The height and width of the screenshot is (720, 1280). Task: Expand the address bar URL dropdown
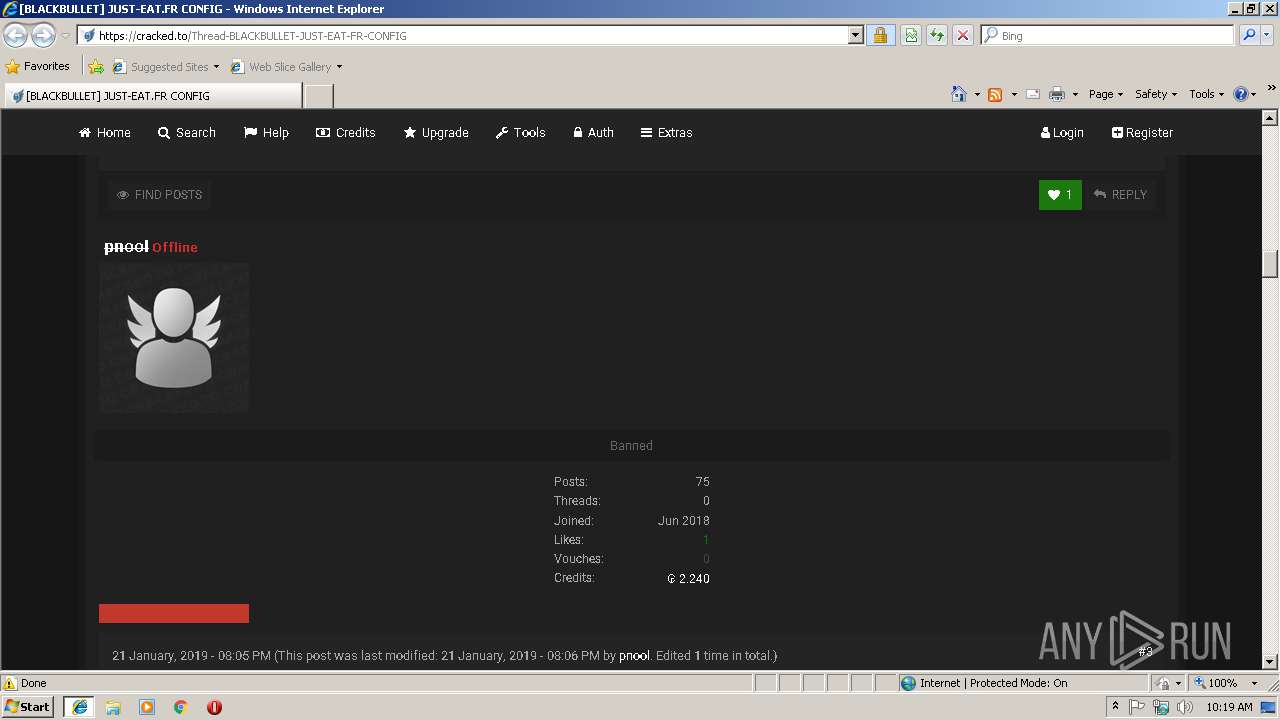[x=855, y=35]
